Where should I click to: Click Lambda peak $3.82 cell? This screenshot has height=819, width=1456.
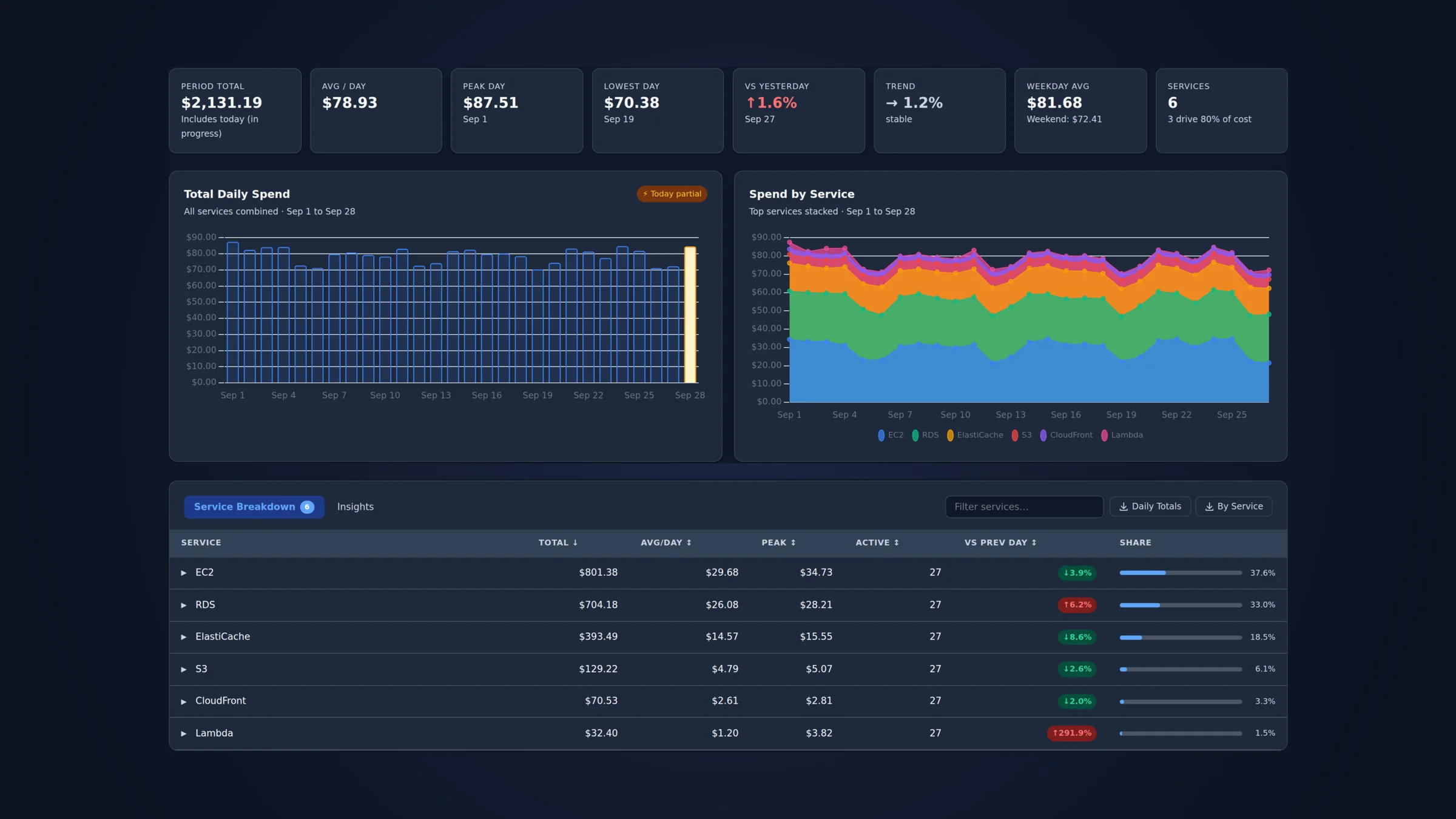tap(819, 733)
